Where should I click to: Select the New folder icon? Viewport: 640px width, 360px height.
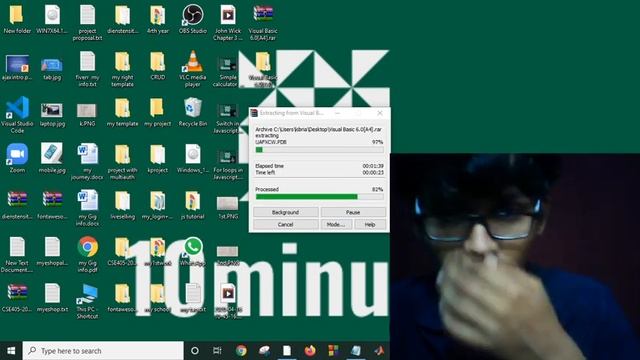[17, 20]
